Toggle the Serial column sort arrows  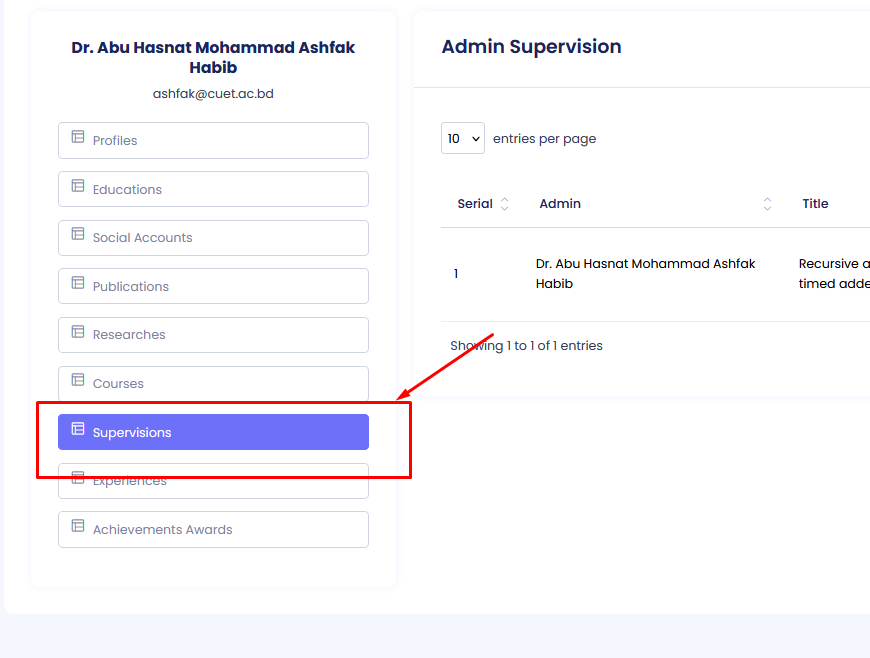(x=504, y=204)
